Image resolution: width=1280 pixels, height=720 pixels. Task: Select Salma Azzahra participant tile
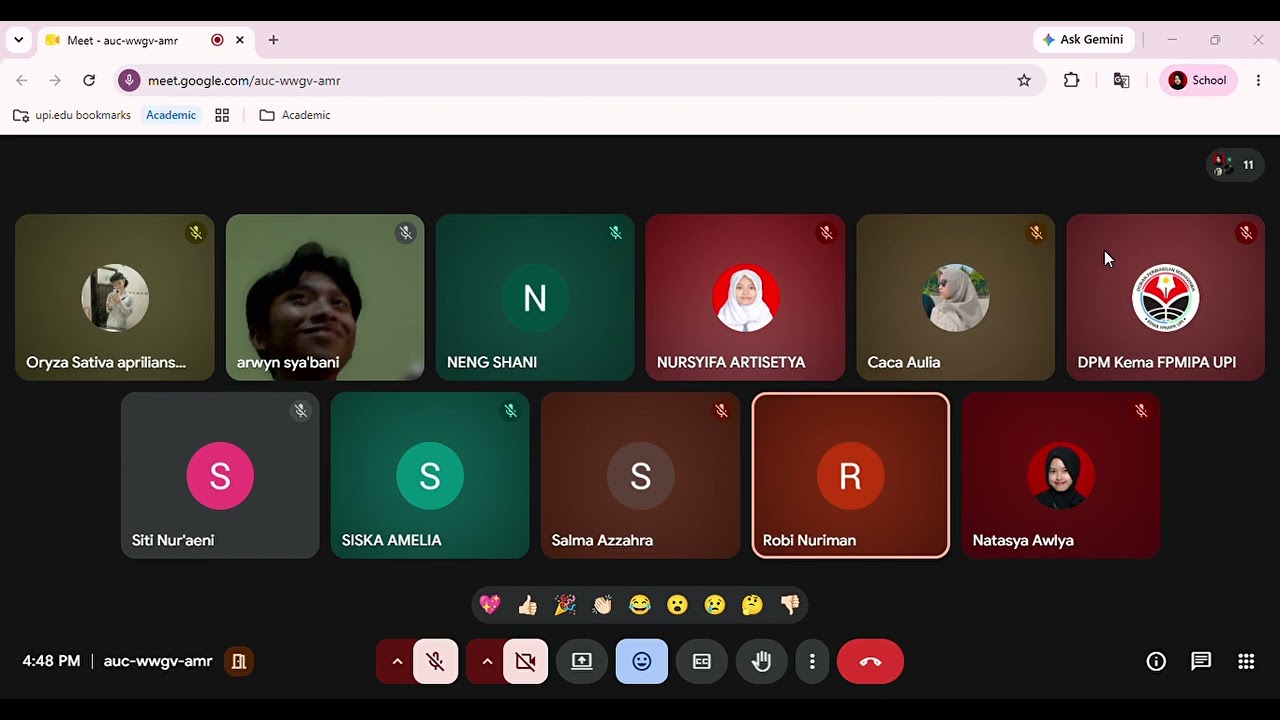pyautogui.click(x=640, y=475)
